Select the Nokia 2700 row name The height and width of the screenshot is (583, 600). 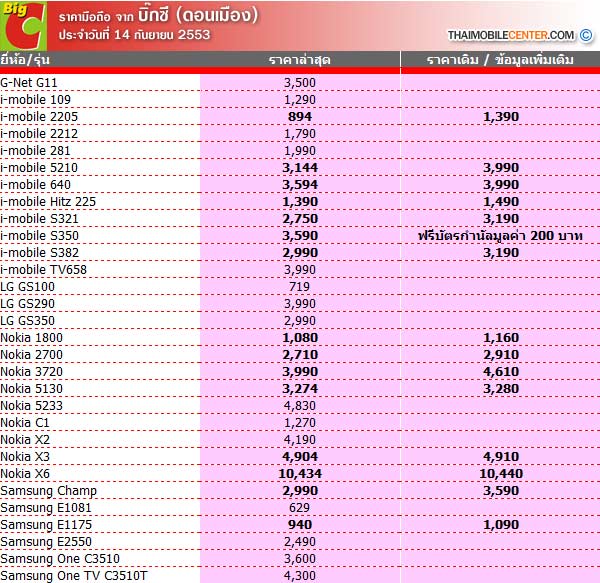(x=31, y=355)
